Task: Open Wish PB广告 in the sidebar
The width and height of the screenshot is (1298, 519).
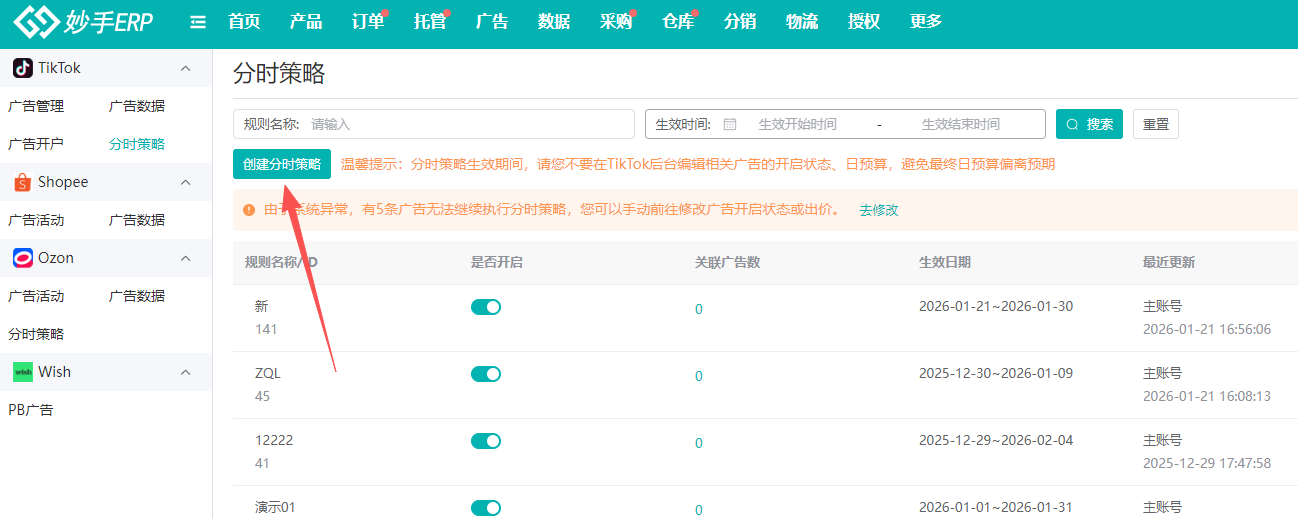Action: (x=31, y=410)
